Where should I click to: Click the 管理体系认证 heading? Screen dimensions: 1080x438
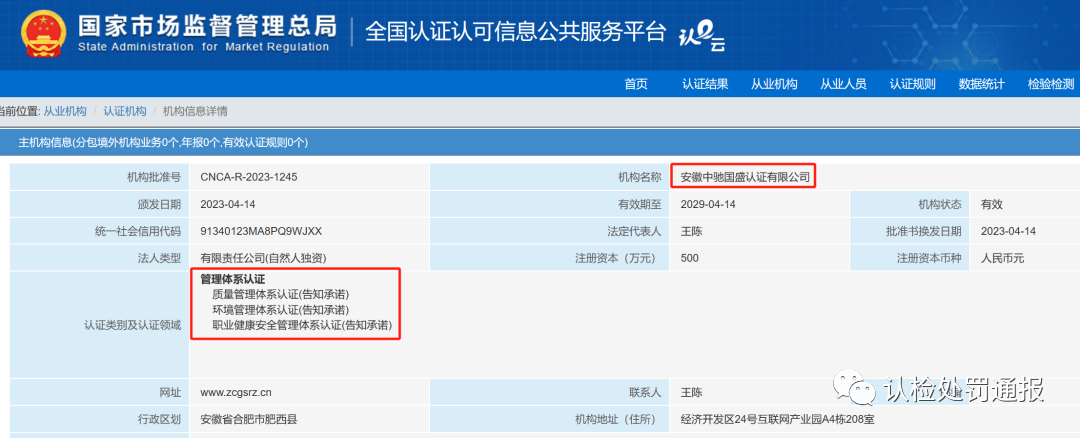[x=233, y=279]
